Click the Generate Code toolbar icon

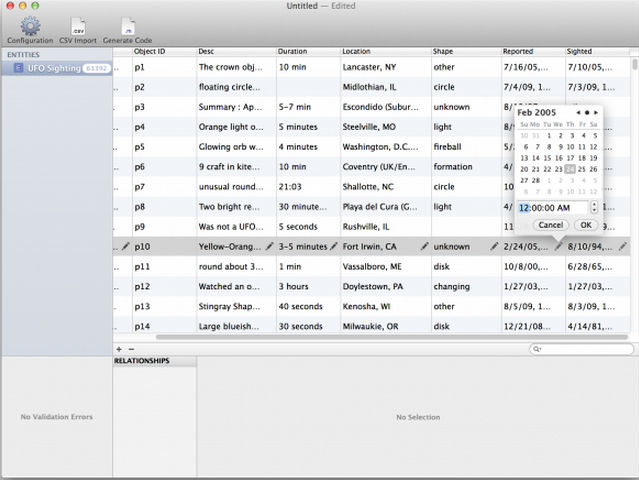coord(127,27)
